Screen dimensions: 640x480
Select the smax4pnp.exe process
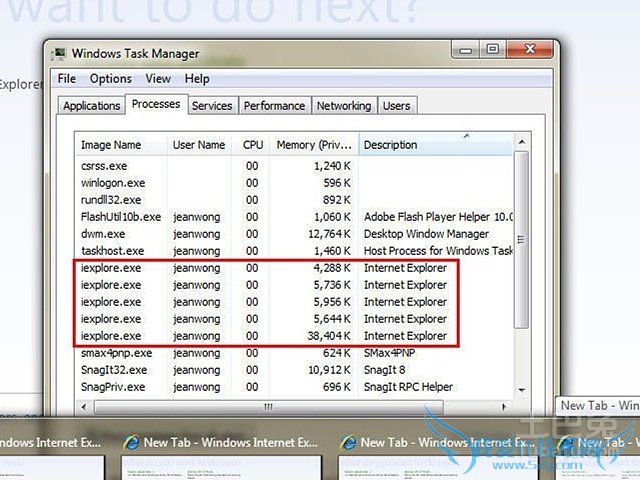tap(294, 353)
